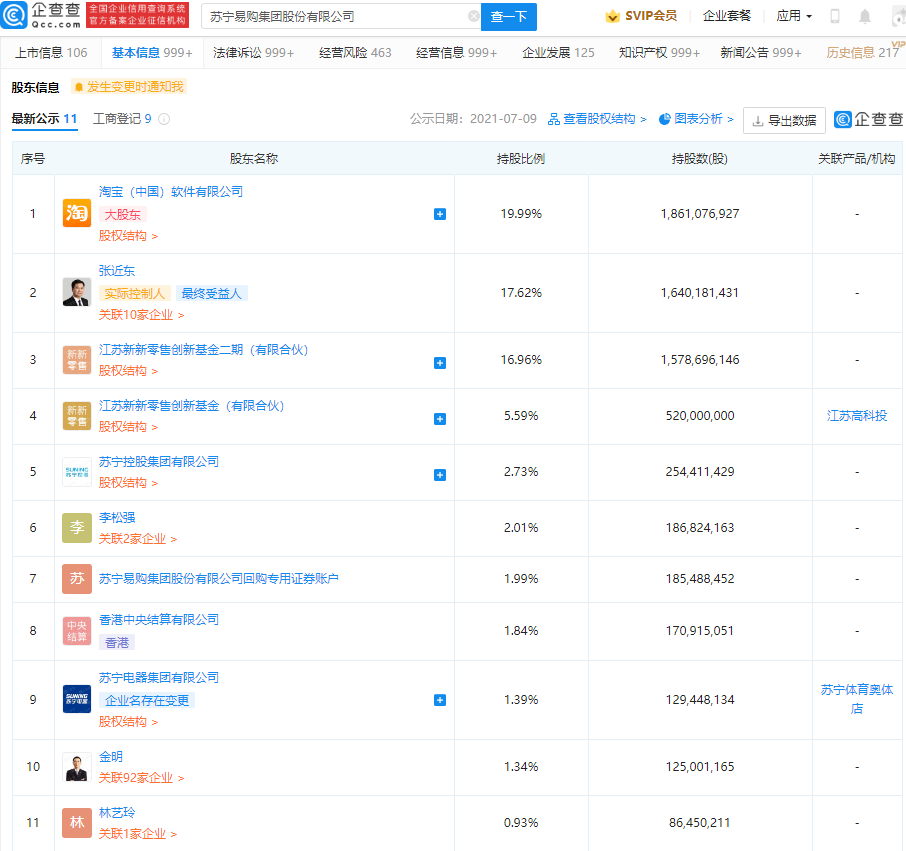Click the SVIP会员 crown icon
Viewport: 906px width, 851px height.
612,16
